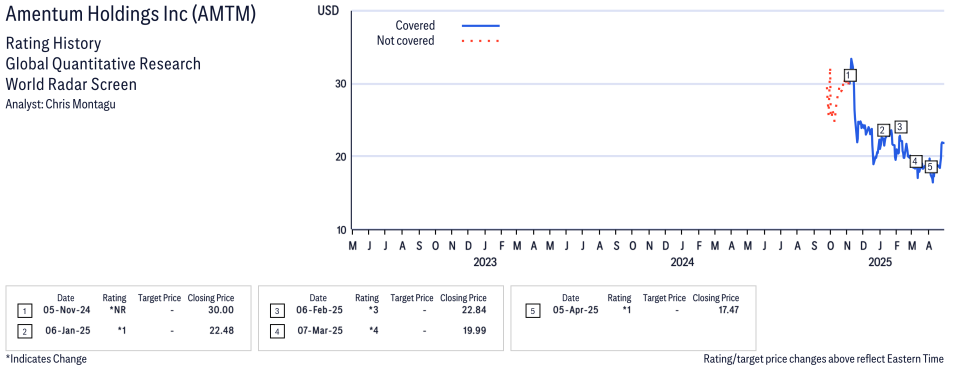
Task: Select chart marker 2 on price line
Action: [883, 130]
